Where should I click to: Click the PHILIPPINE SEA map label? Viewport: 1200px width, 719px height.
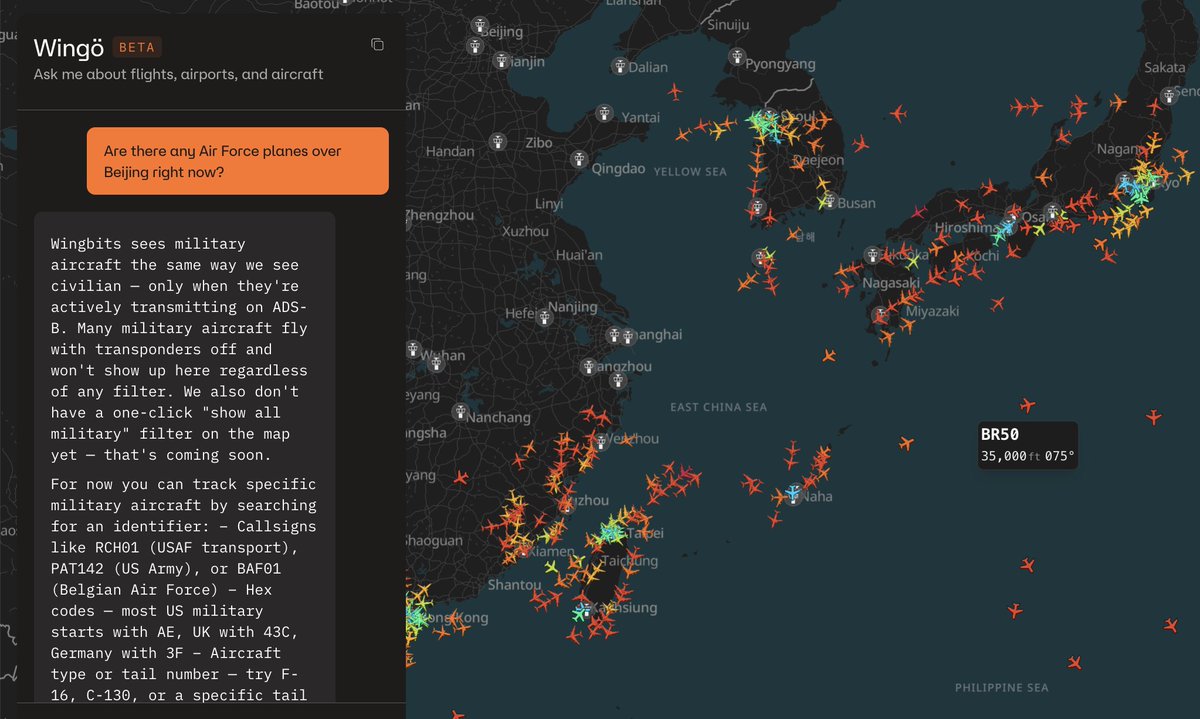(1002, 687)
